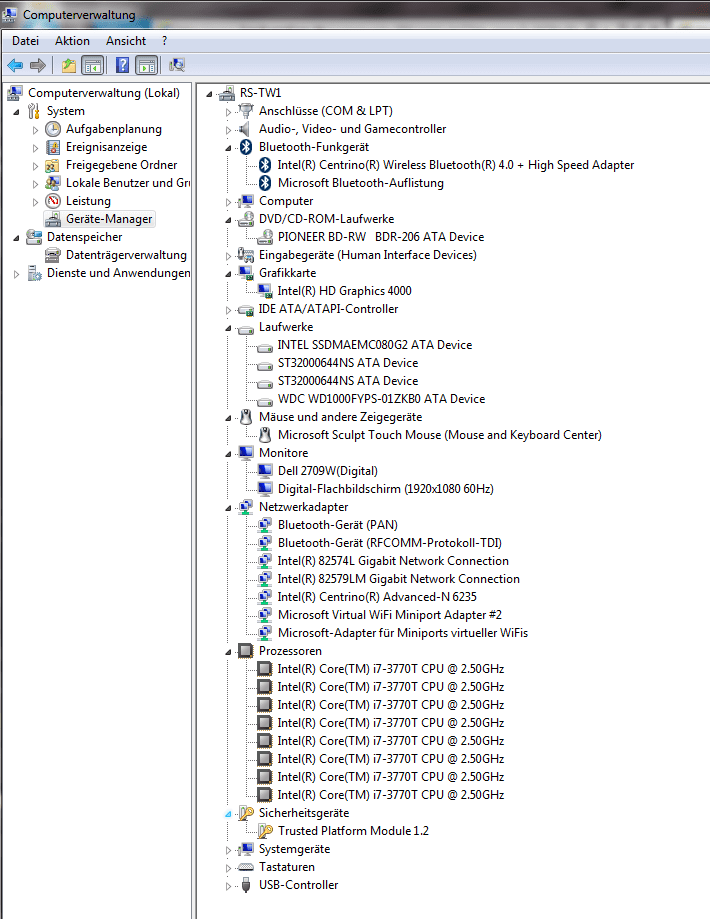The height and width of the screenshot is (919, 710).
Task: Expand Dienste und Anwendungen in left tree
Action: (x=16, y=274)
